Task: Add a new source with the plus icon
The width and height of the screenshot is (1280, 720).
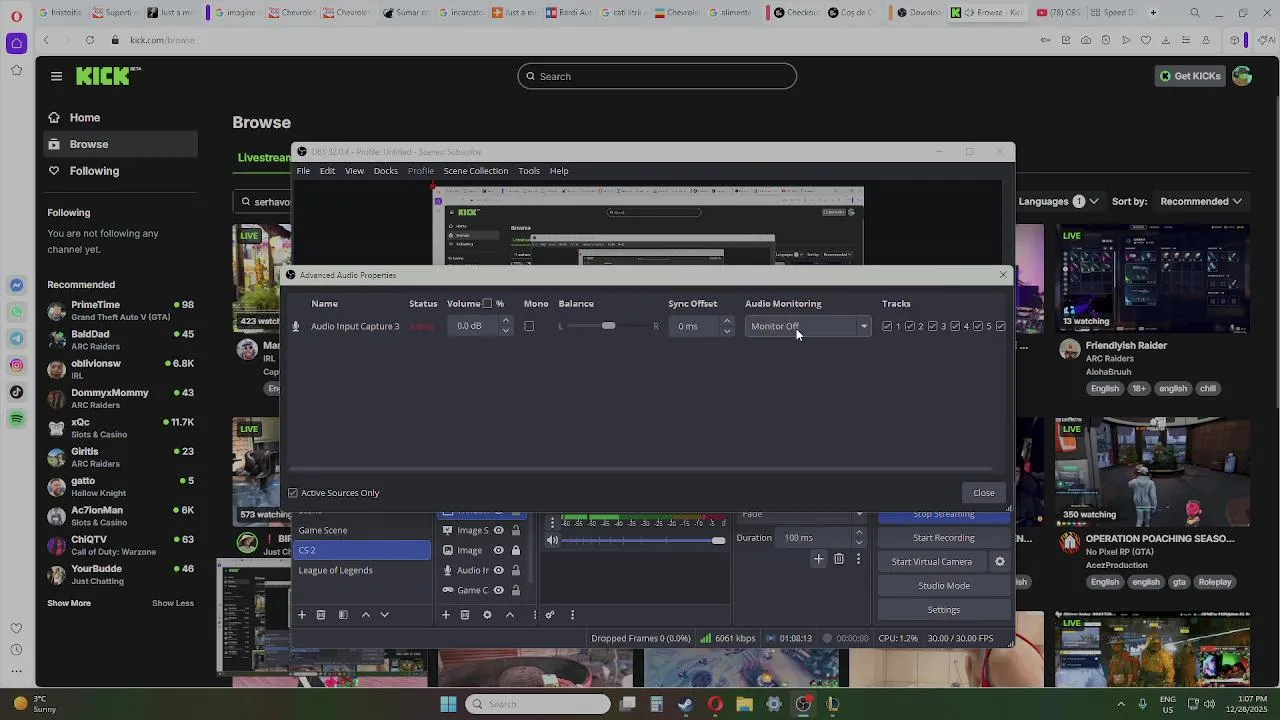Action: point(446,615)
